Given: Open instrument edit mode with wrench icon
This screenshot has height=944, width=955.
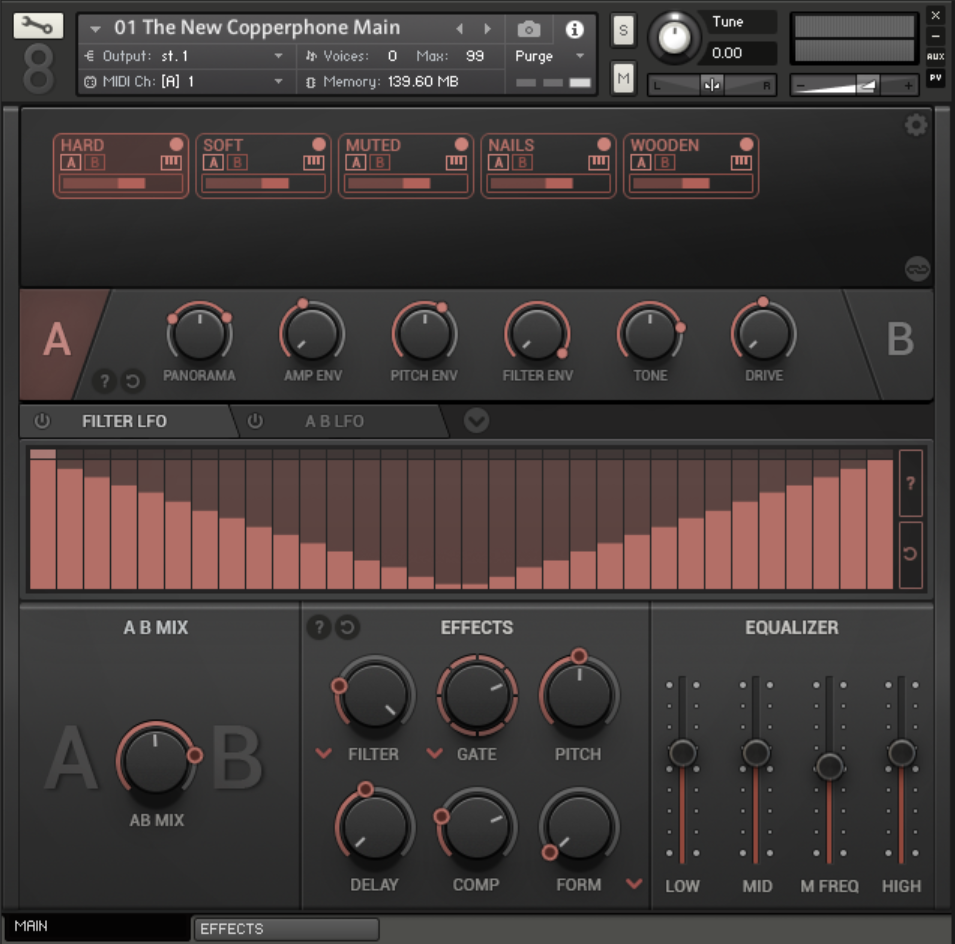Looking at the screenshot, I should click(x=38, y=26).
